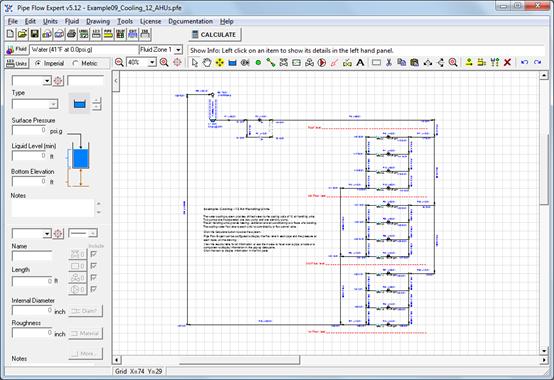This screenshot has width=554, height=380.
Task: Zoom in using plus magnifier icon
Action: 164,63
